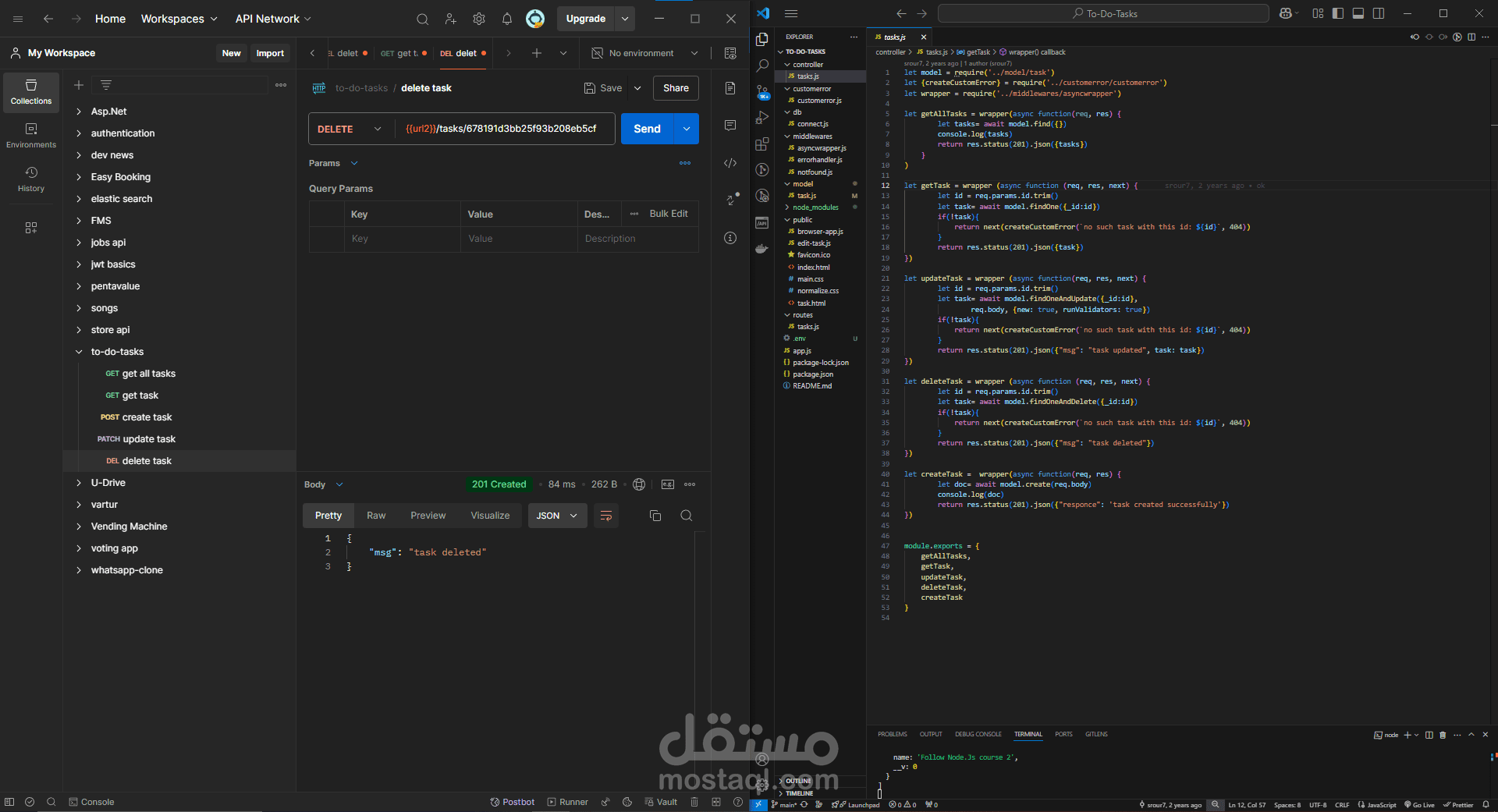Show the code snippet pane icon
The image size is (1498, 812).
pyautogui.click(x=730, y=163)
